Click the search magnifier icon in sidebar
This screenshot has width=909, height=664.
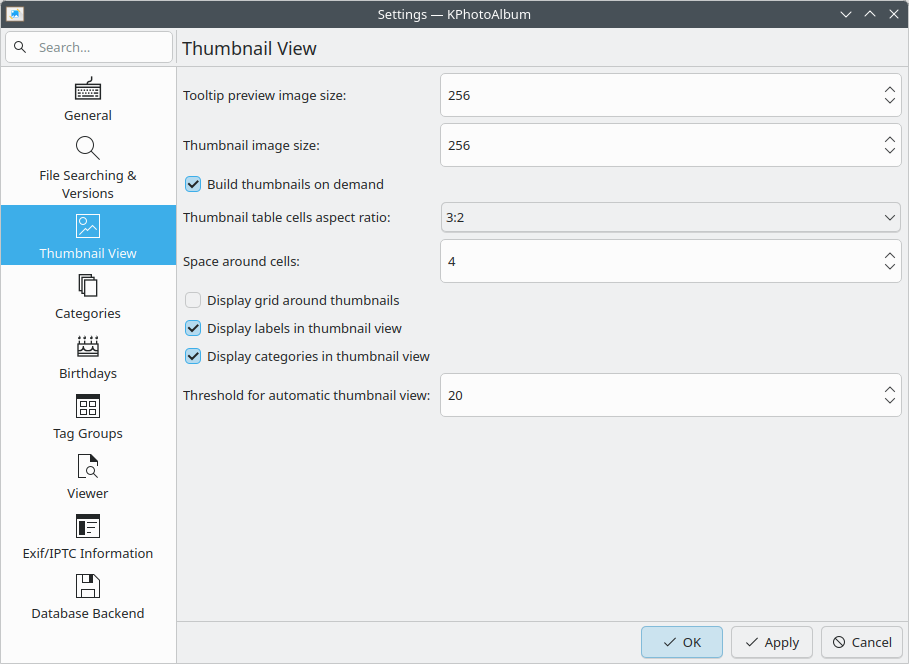[20, 47]
